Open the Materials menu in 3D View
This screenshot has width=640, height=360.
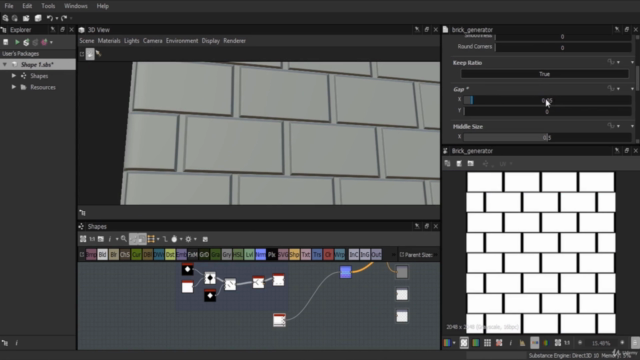(x=109, y=41)
